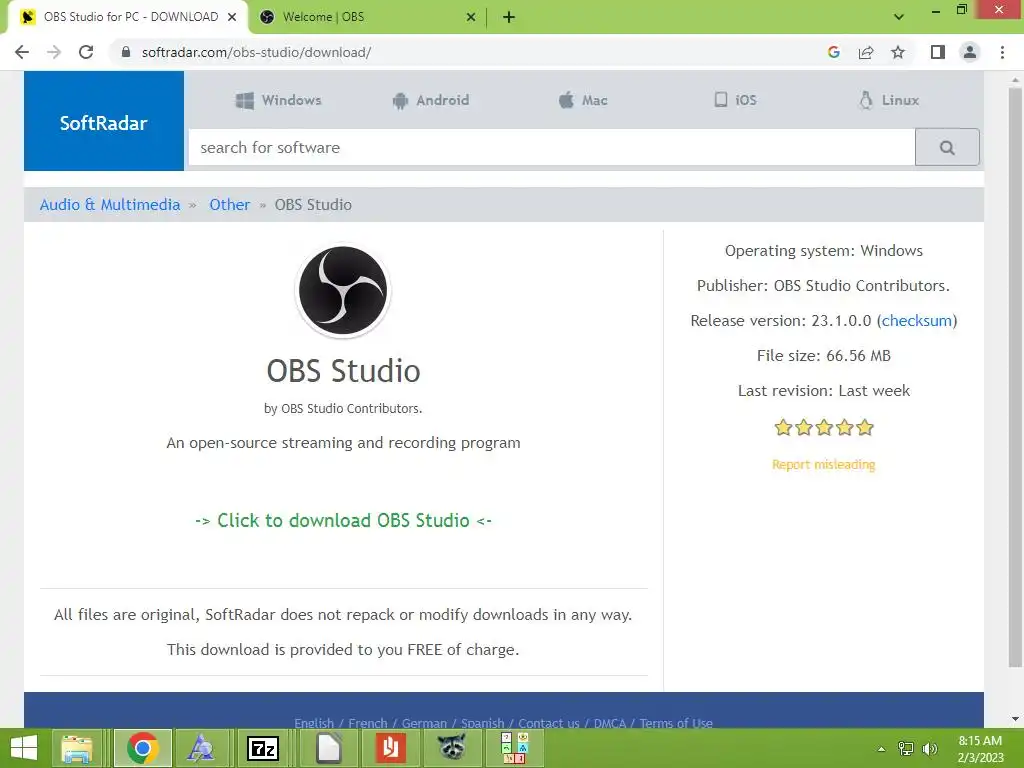Open the German language link in footer
The width and height of the screenshot is (1024, 768).
click(424, 723)
